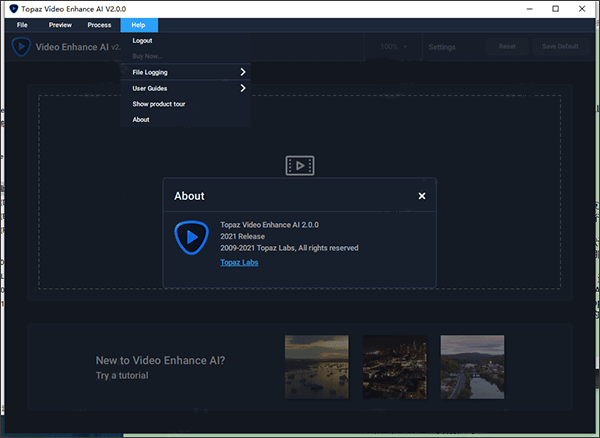
Task: Minimize the Topaz window
Action: pos(530,9)
